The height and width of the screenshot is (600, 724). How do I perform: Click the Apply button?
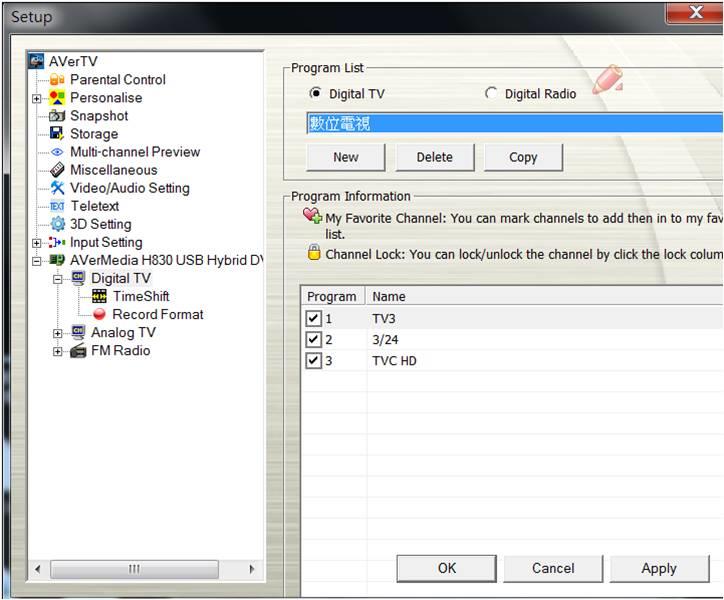pyautogui.click(x=659, y=568)
